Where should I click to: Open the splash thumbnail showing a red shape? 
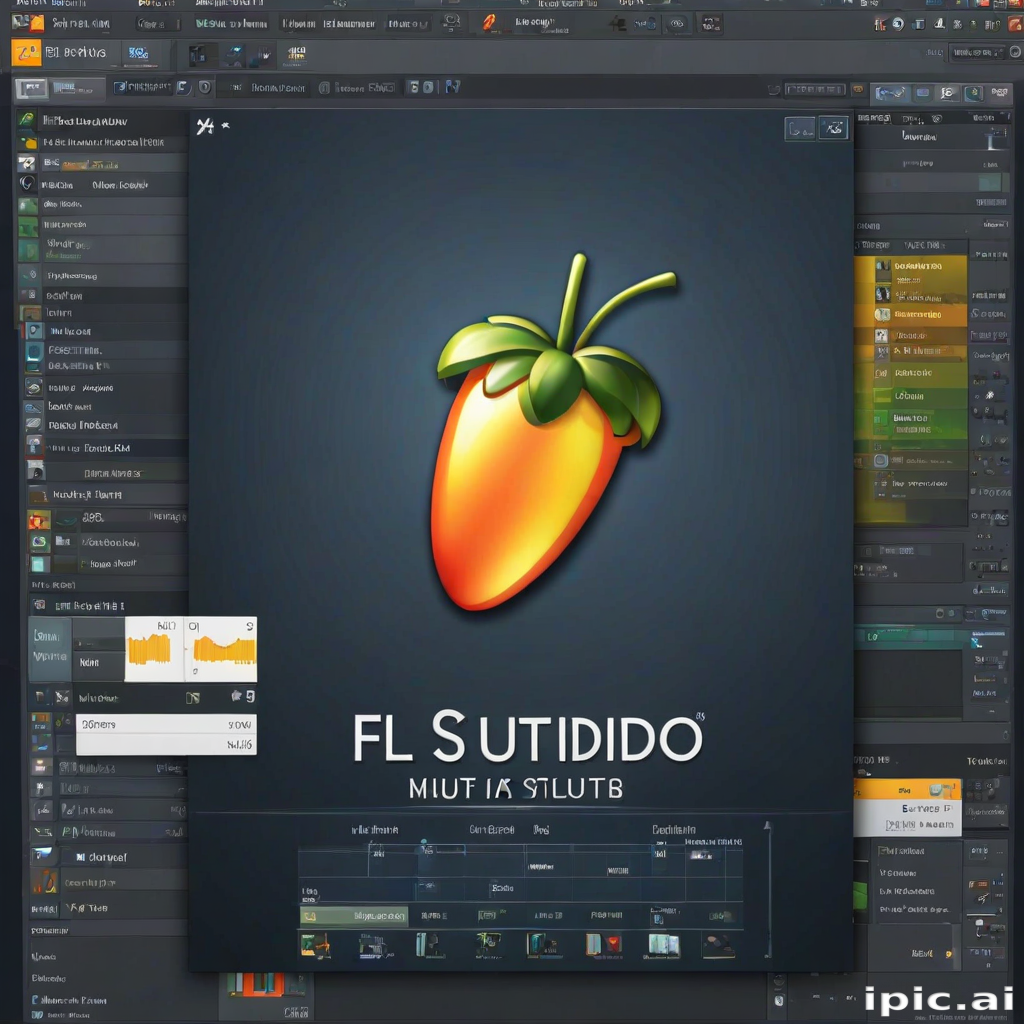coord(604,944)
